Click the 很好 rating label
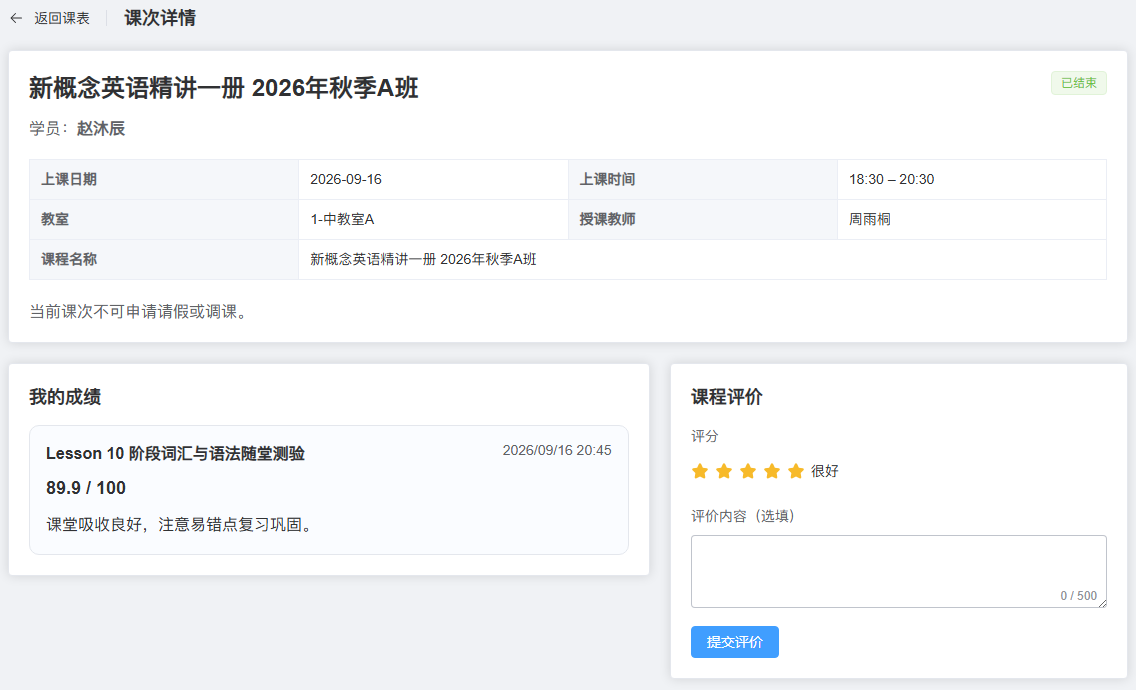Viewport: 1136px width, 690px height. point(824,471)
